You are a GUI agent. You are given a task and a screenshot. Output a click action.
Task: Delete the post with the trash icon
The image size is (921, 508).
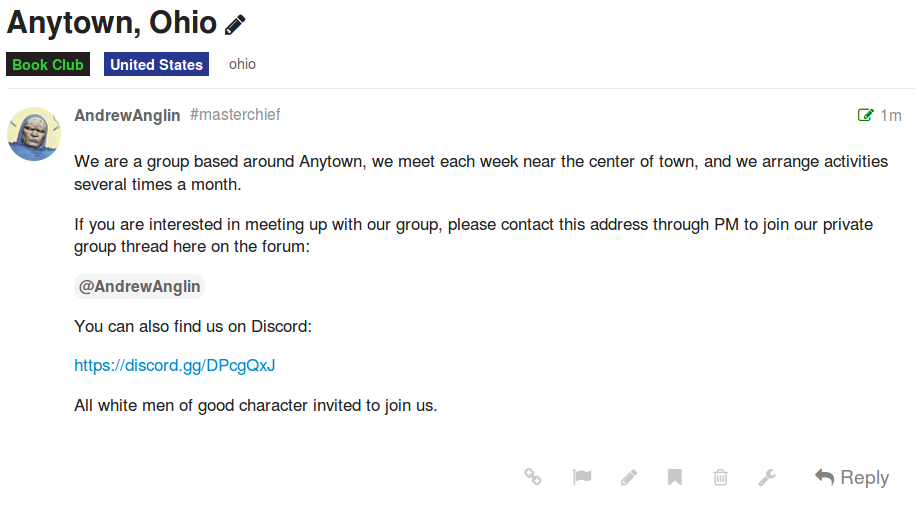[720, 478]
